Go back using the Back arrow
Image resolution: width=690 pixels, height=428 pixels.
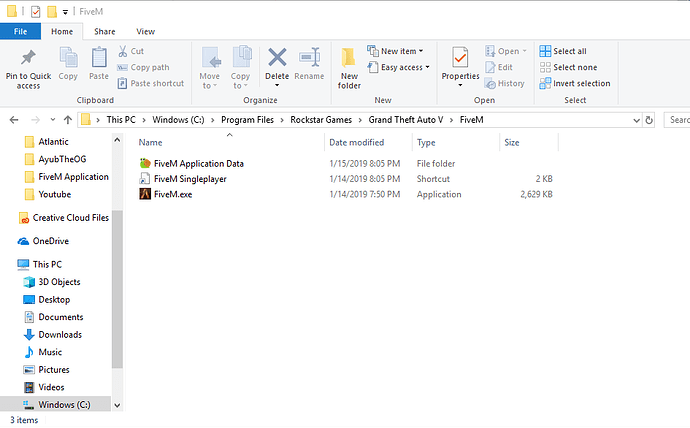[14, 120]
